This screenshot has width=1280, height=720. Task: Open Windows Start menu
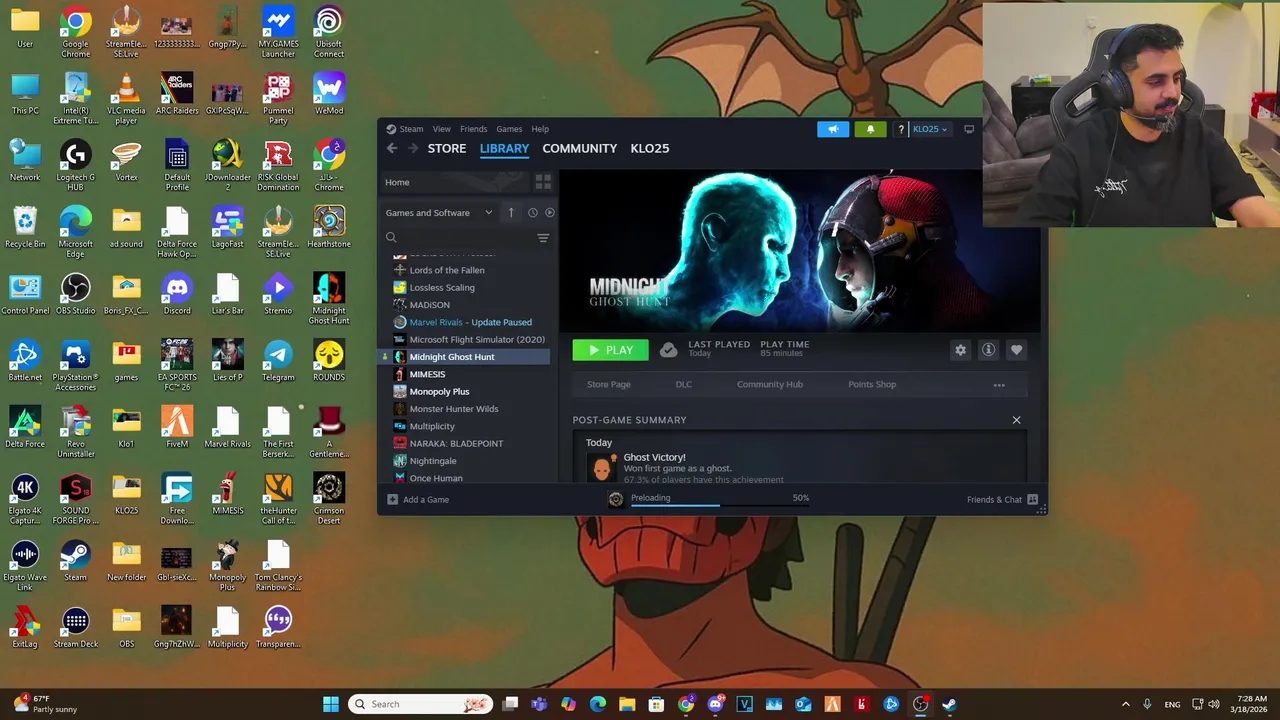point(331,704)
